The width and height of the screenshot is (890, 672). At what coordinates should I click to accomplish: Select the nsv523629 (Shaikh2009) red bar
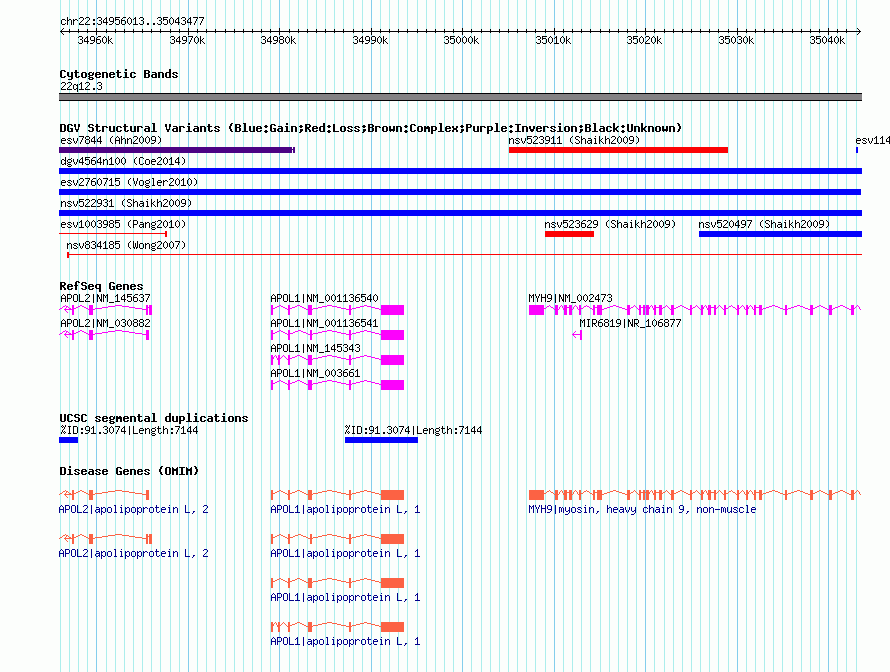click(569, 234)
